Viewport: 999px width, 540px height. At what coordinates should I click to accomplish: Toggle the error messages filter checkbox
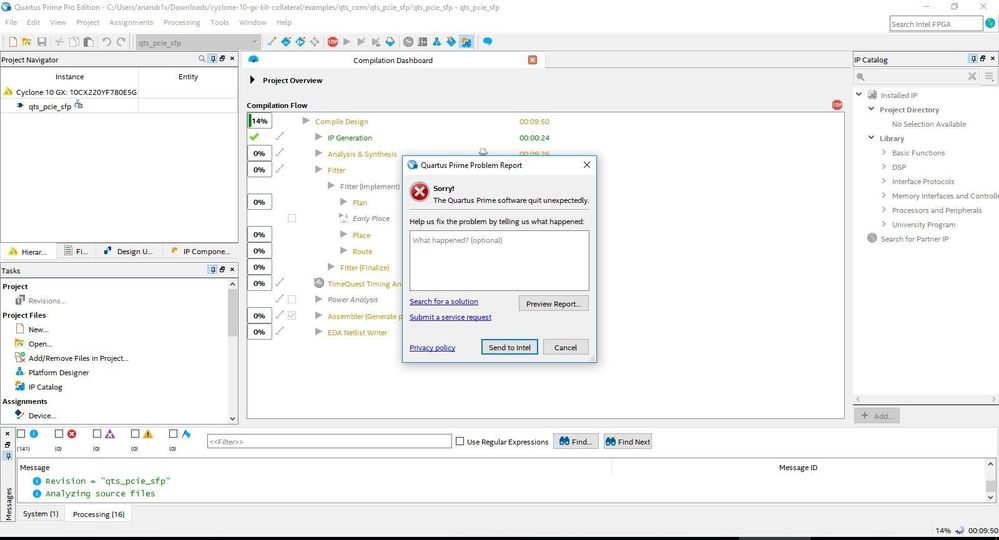(x=59, y=434)
